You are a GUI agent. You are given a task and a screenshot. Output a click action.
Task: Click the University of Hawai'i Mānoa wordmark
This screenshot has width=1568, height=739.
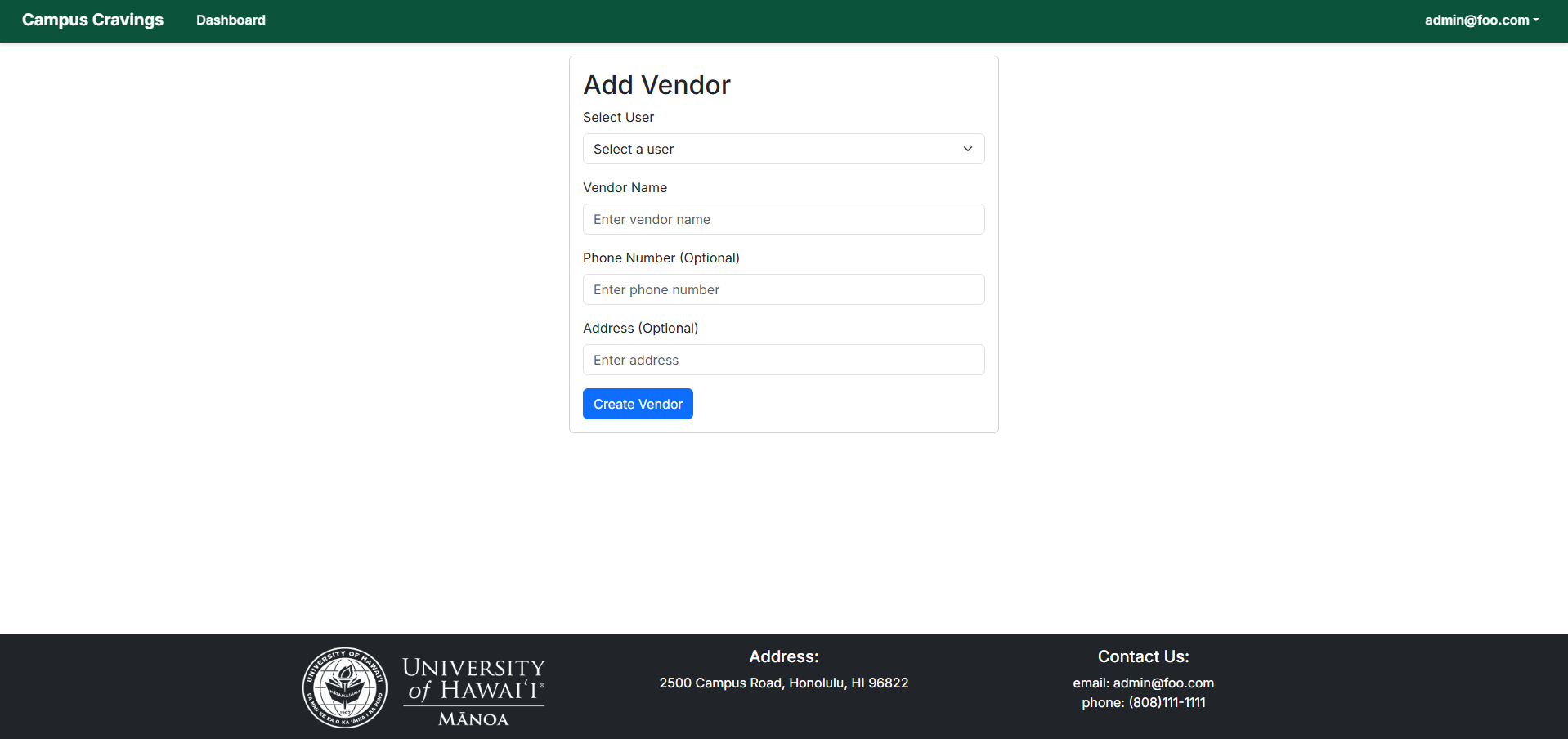[473, 691]
